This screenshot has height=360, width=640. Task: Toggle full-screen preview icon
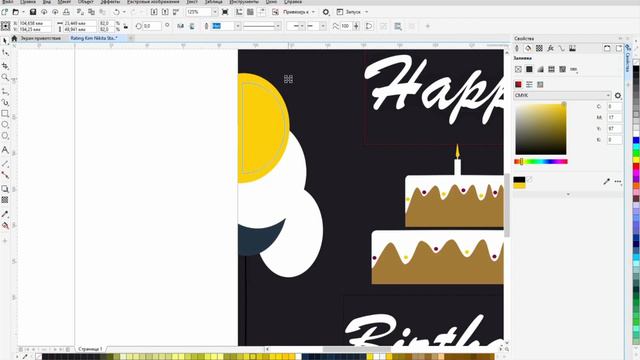click(x=225, y=12)
